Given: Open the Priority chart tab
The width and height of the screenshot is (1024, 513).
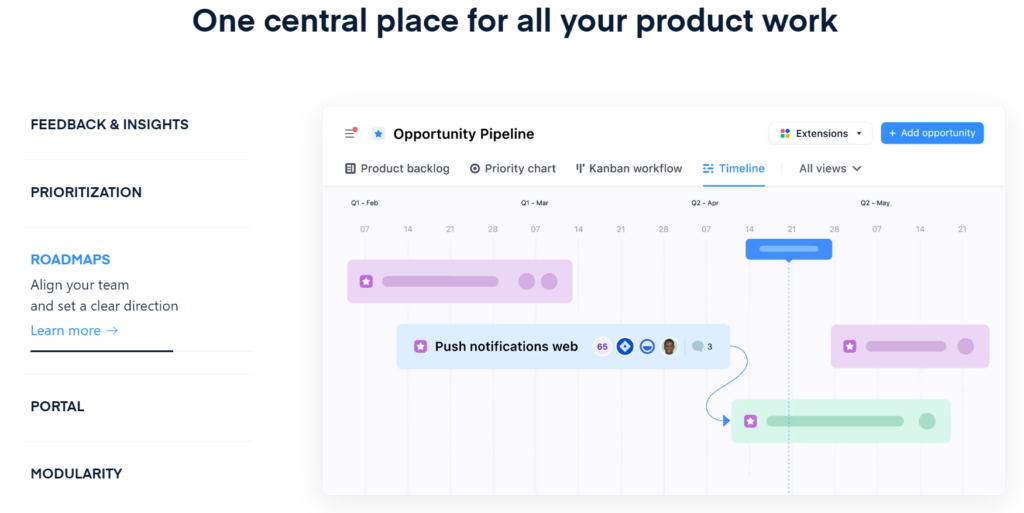Looking at the screenshot, I should 512,169.
